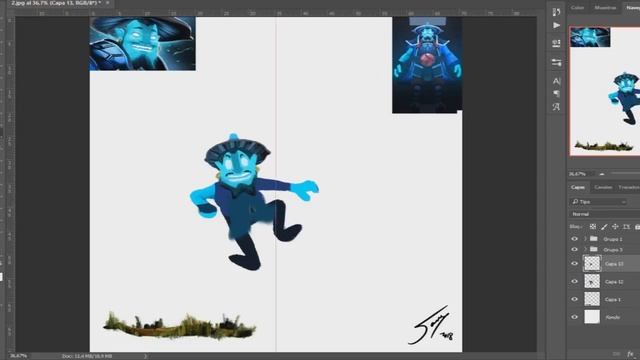Open the Actions panel play icon

556,25
